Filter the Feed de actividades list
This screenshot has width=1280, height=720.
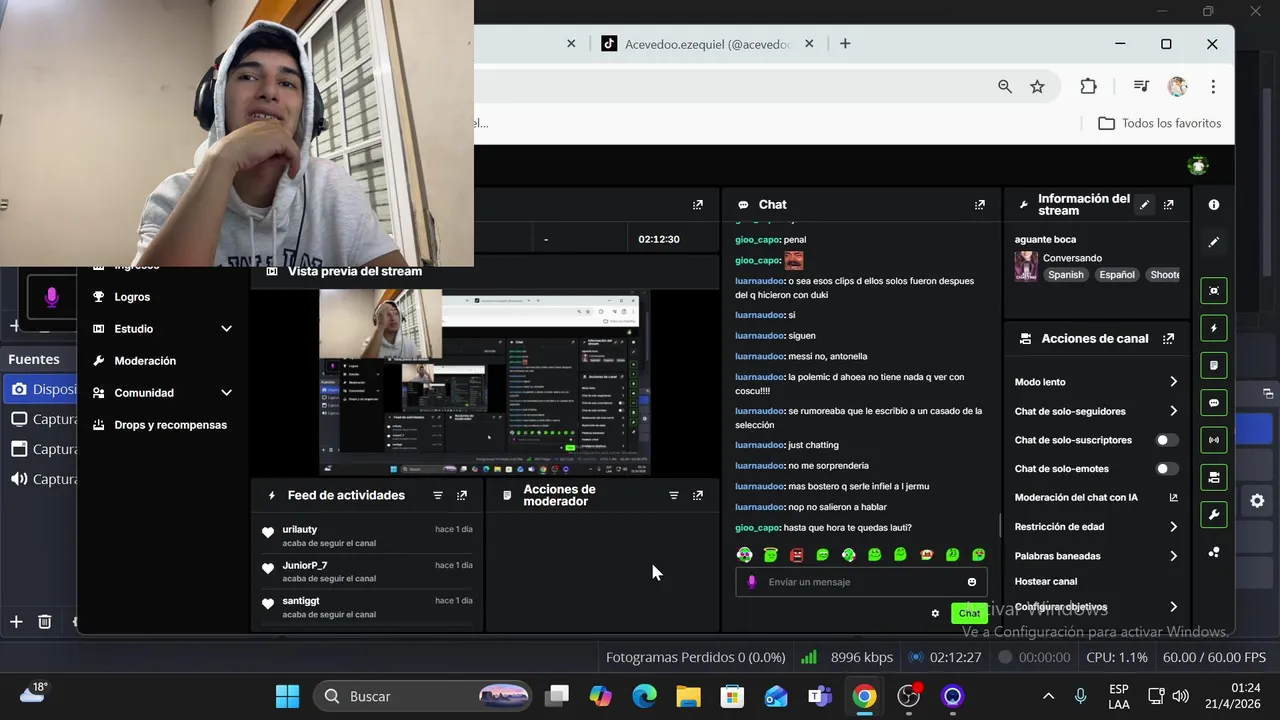coord(438,495)
